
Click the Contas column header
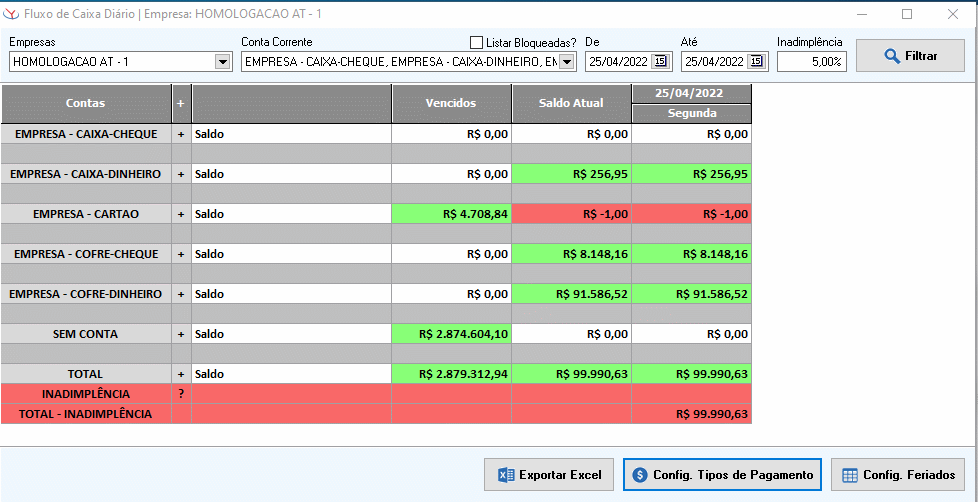[86, 104]
